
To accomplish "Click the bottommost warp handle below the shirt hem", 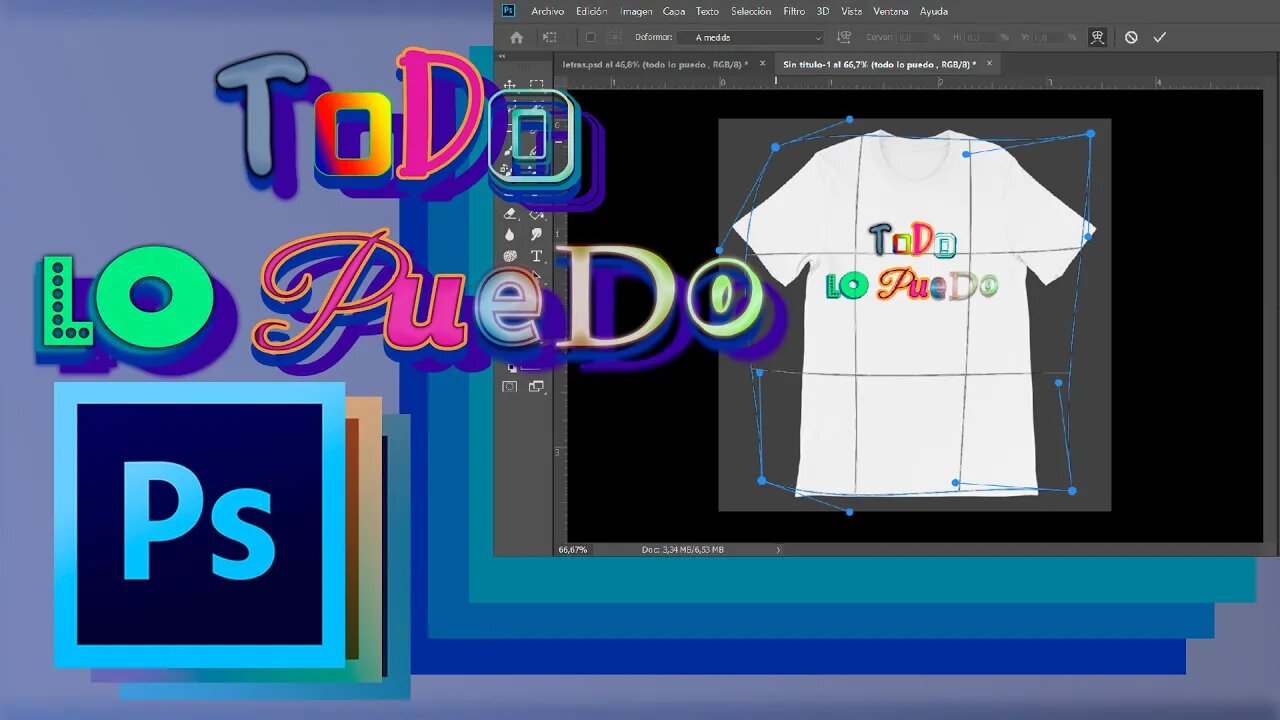I will point(849,512).
